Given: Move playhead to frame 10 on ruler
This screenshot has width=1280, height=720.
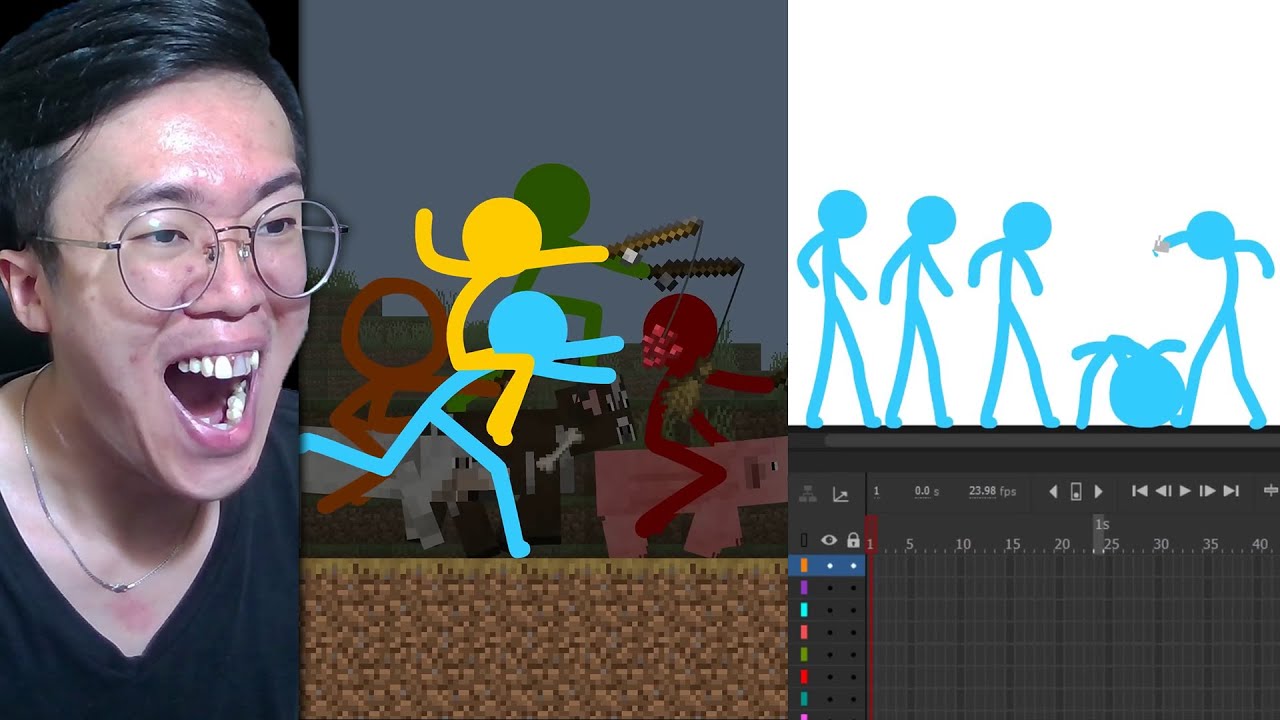Looking at the screenshot, I should [x=962, y=544].
